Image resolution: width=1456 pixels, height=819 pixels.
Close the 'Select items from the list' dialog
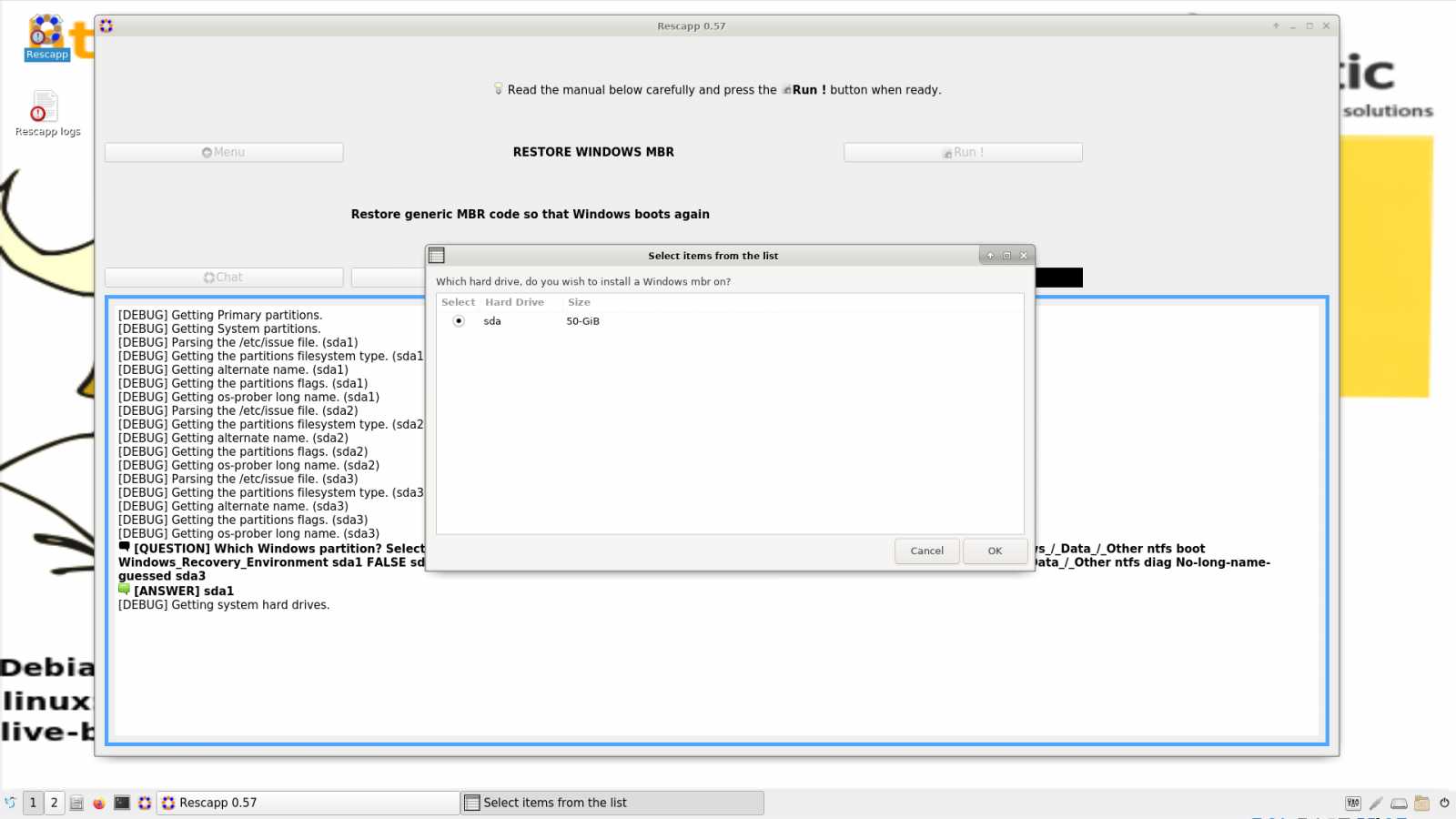coord(1024,256)
